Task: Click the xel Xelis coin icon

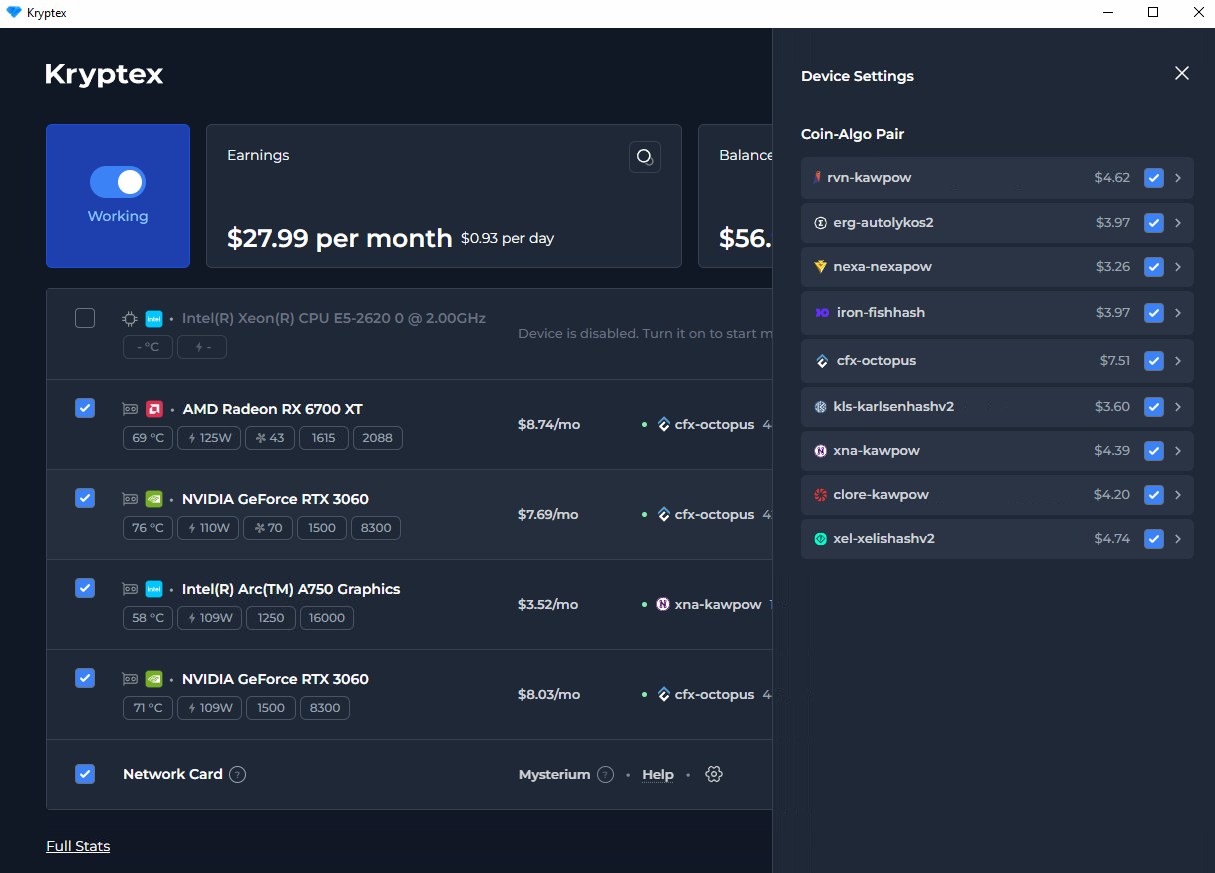Action: click(x=821, y=539)
